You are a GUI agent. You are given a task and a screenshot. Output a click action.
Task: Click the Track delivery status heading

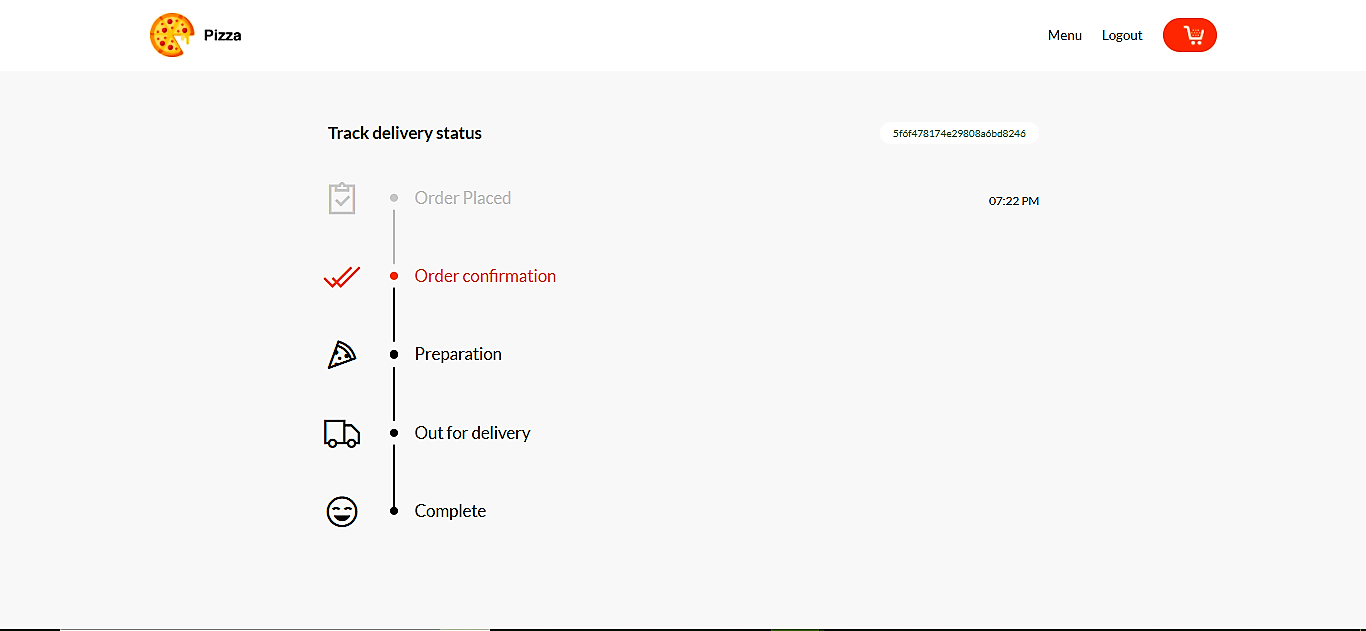[404, 132]
